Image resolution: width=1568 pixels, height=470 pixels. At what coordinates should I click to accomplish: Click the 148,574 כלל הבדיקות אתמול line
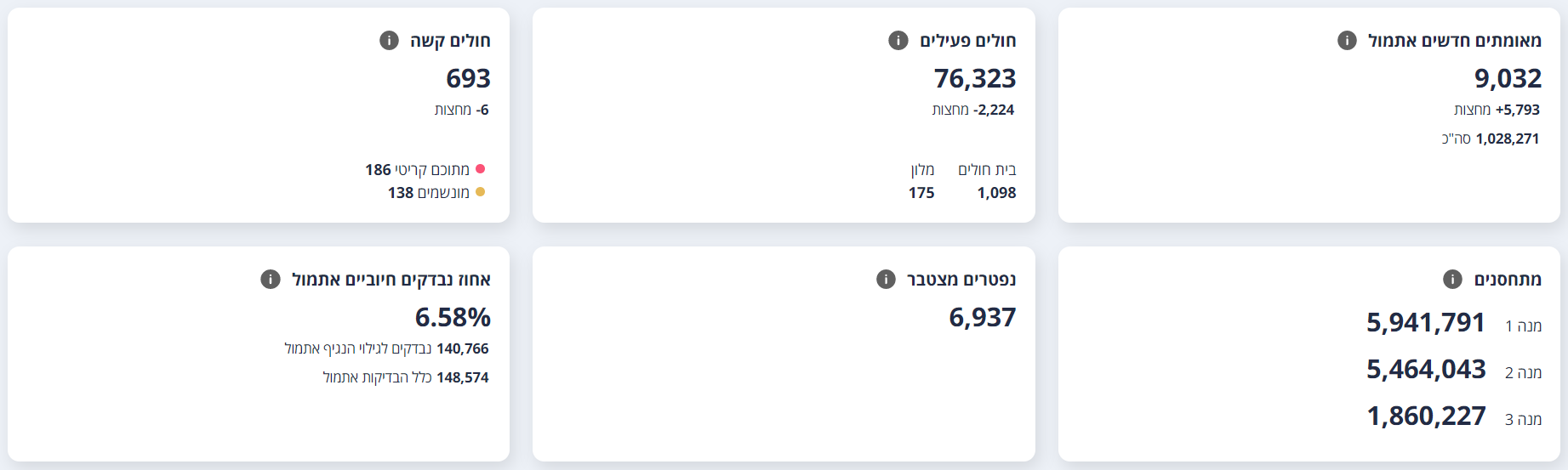[406, 377]
